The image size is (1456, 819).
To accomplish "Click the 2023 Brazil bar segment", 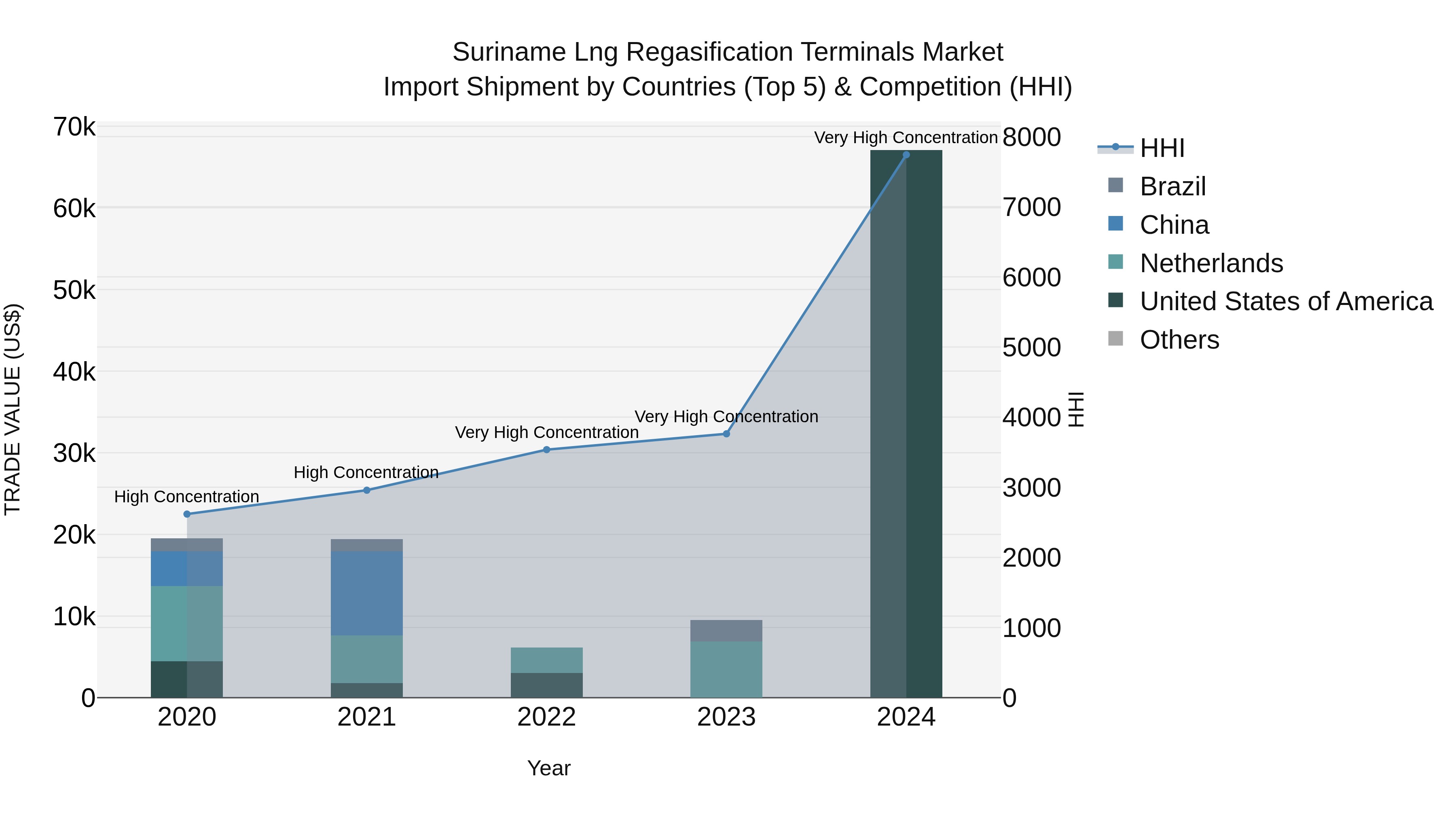I will pyautogui.click(x=726, y=631).
